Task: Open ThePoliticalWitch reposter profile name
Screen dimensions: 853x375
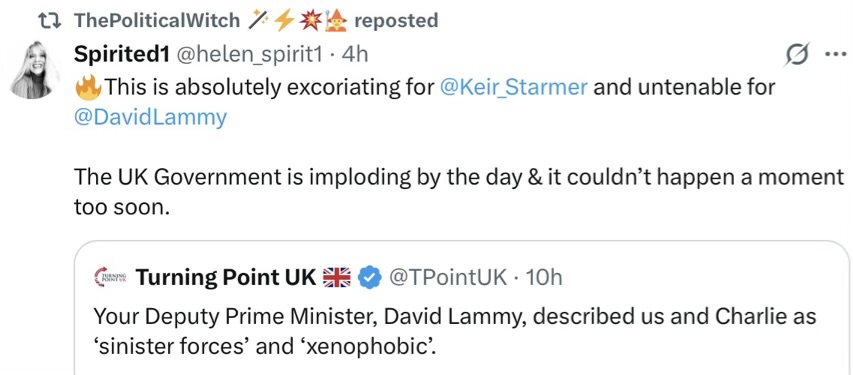Action: tap(157, 21)
